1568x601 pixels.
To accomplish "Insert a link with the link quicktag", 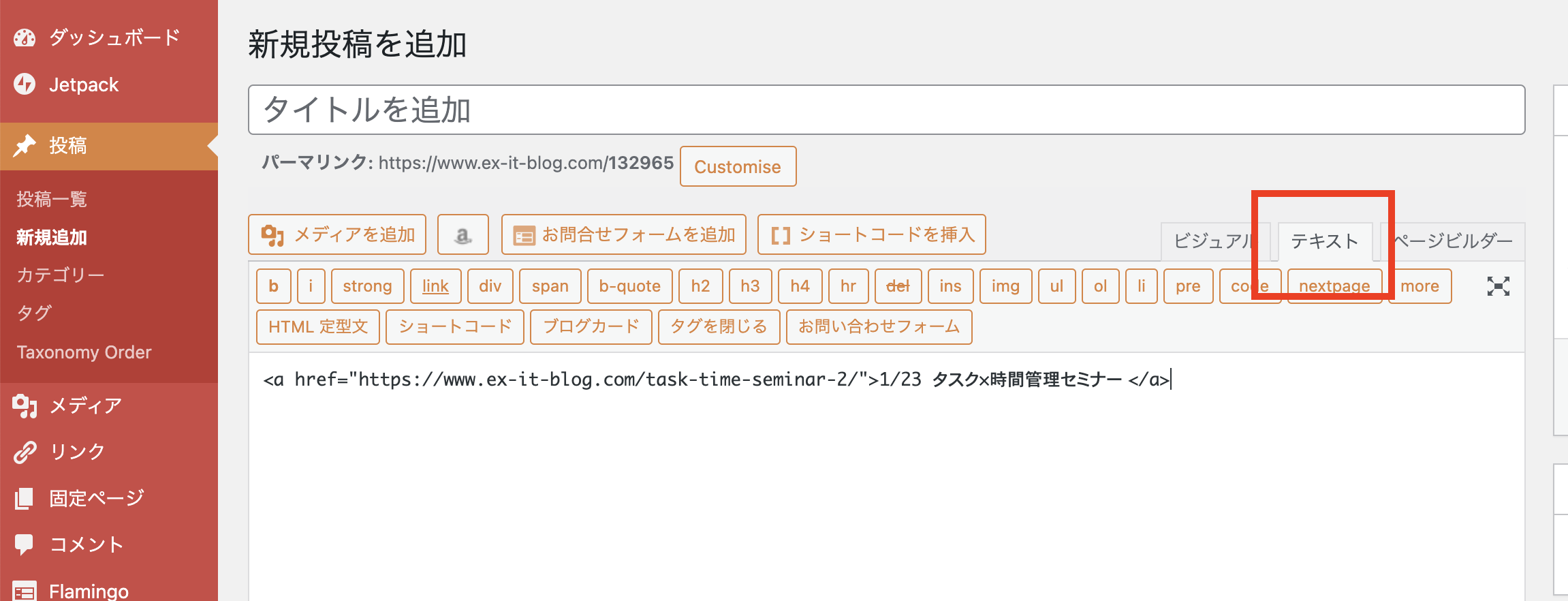I will 435,286.
